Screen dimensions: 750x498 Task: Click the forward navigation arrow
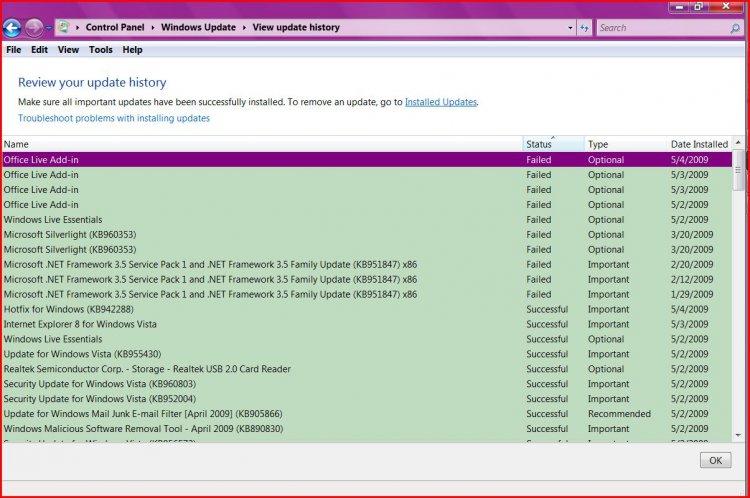[33, 28]
